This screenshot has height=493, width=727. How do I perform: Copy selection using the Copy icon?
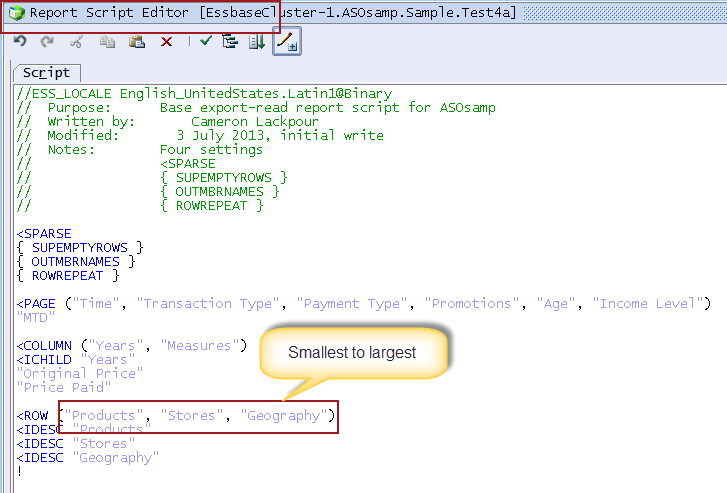(x=107, y=42)
